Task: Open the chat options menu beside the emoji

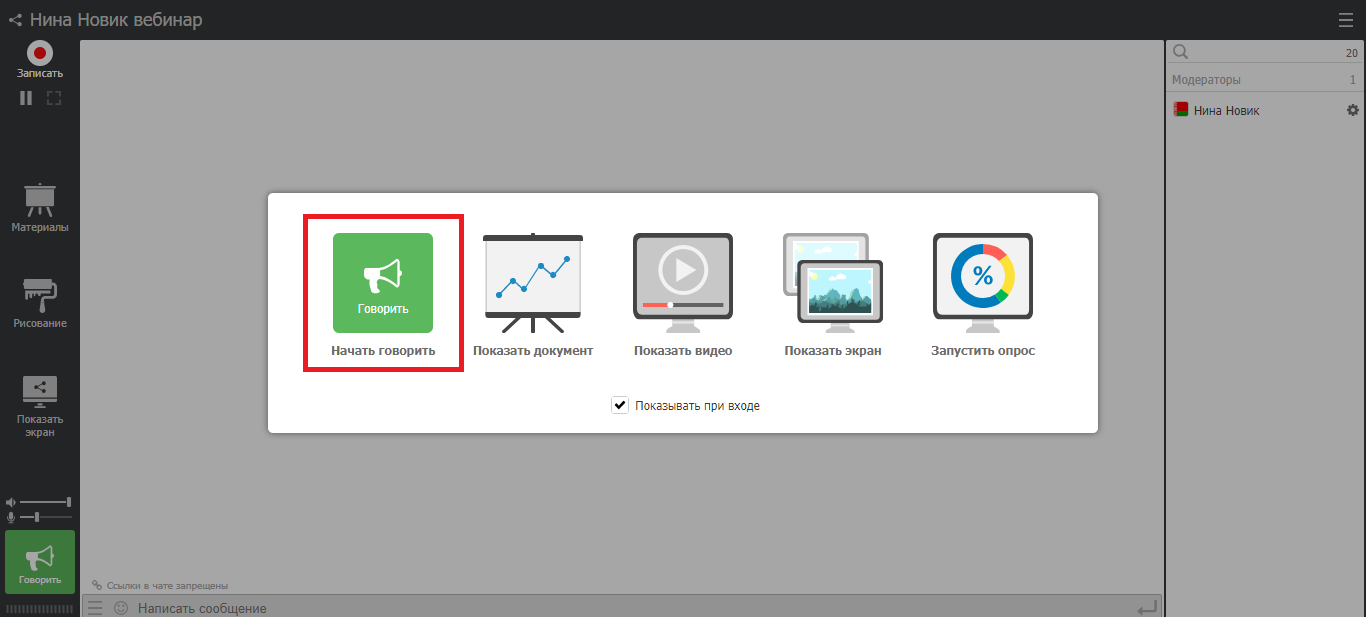Action: 95,608
